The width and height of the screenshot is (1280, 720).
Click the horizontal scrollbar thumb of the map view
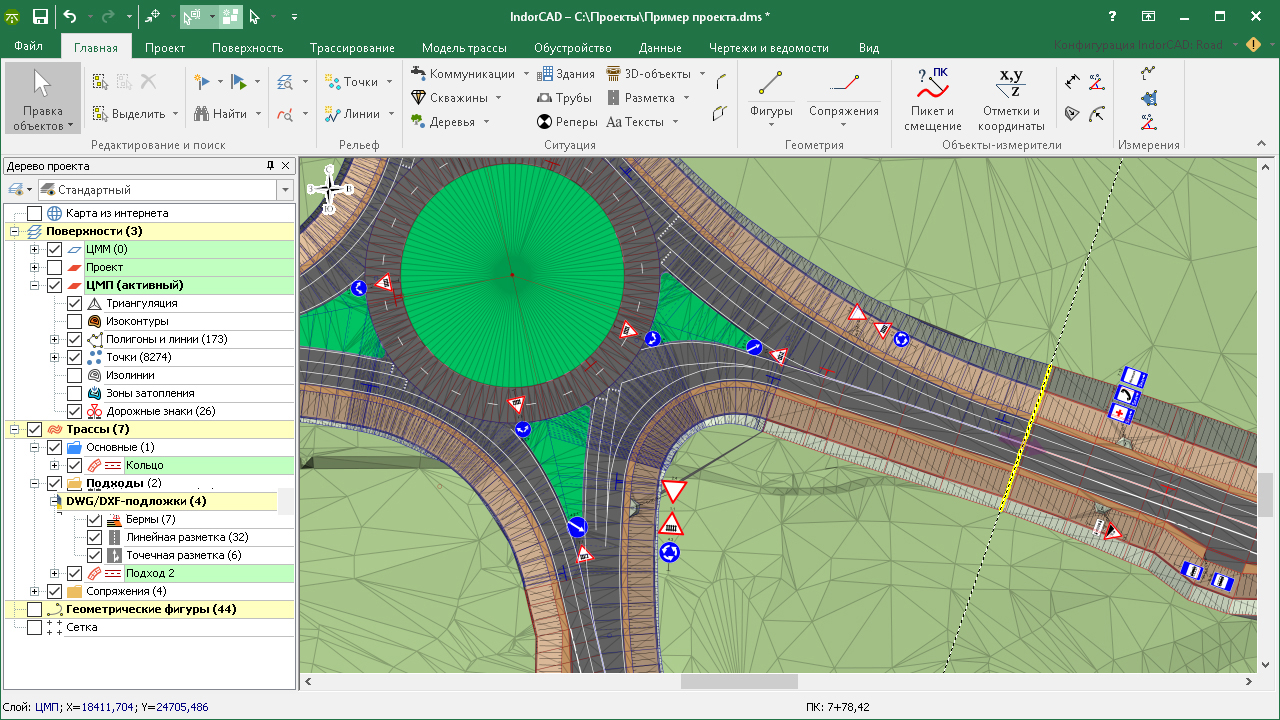(x=739, y=681)
